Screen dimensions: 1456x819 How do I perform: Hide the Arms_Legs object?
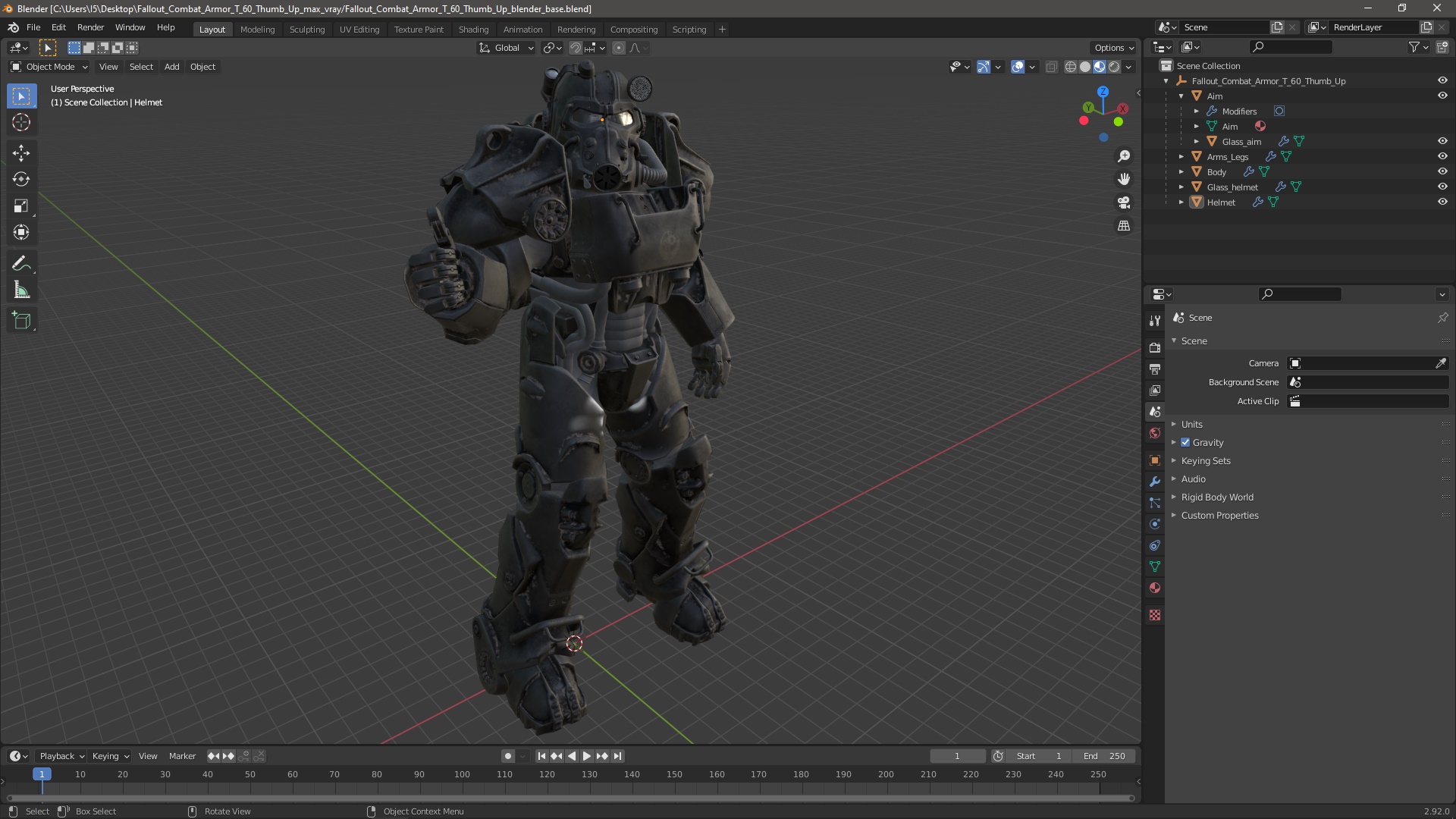click(x=1442, y=157)
